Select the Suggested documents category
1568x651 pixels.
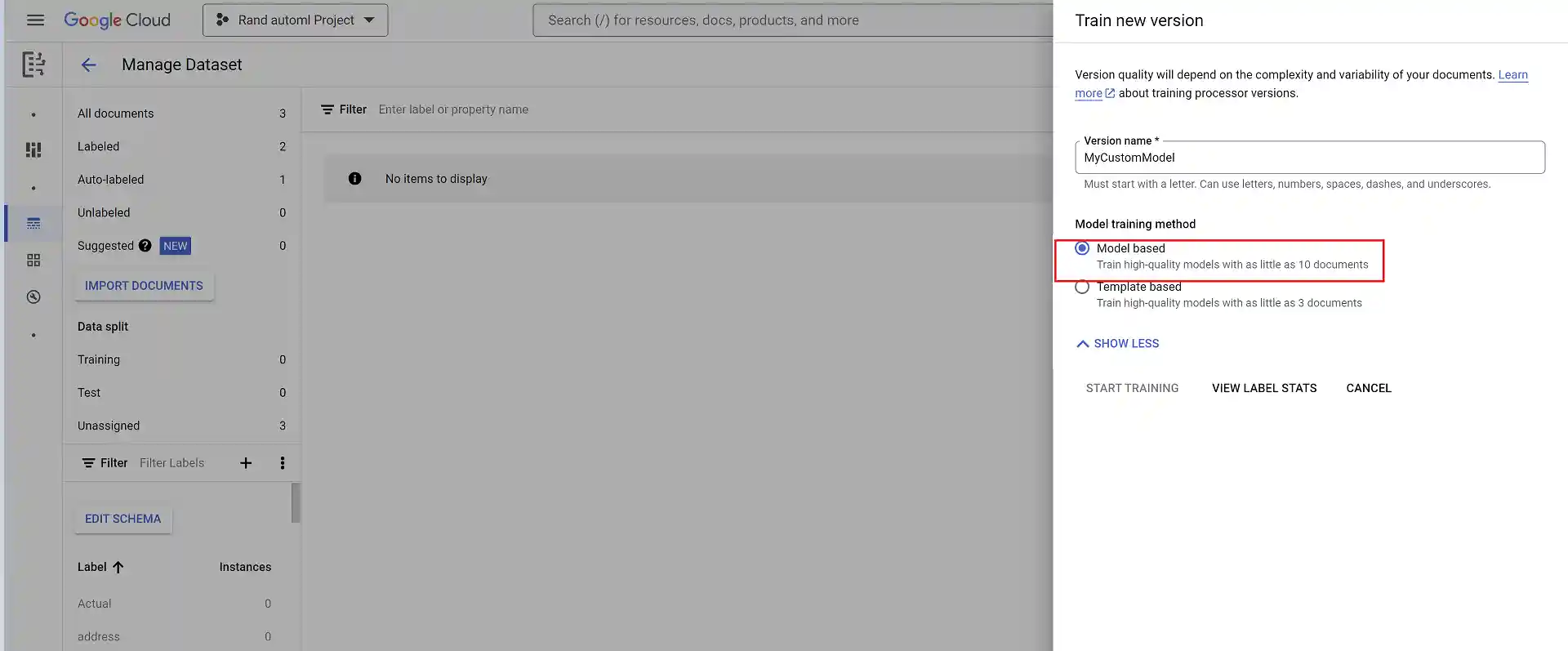click(181, 245)
